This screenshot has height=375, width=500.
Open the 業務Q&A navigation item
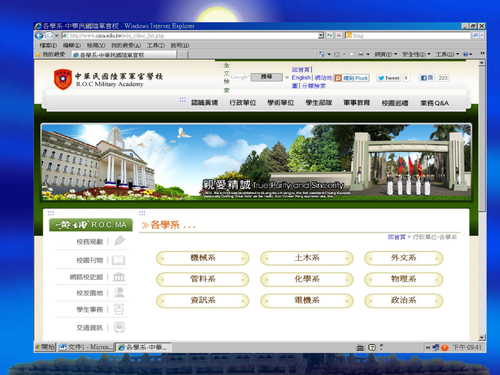[x=435, y=103]
